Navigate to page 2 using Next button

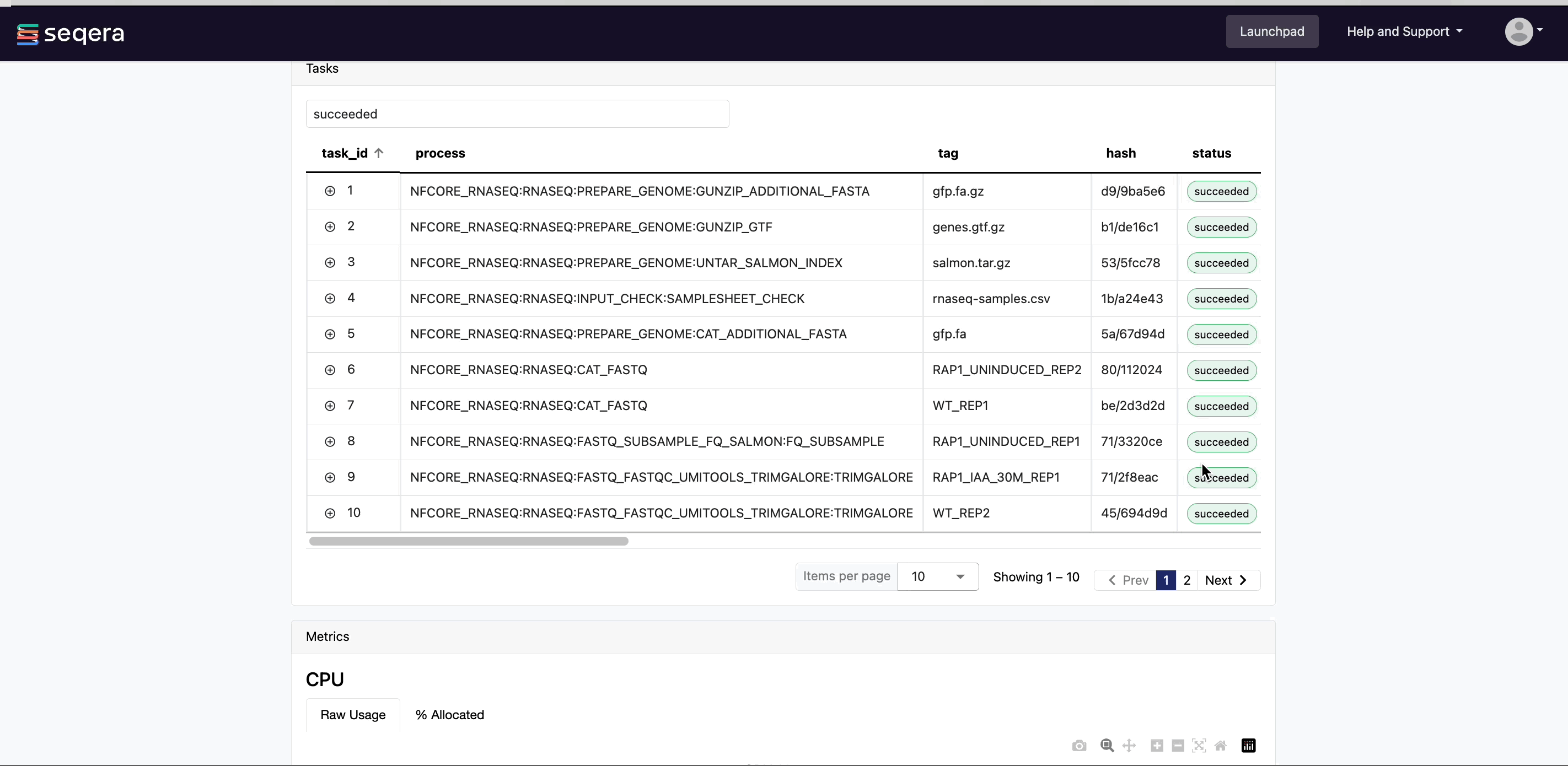pos(1225,579)
